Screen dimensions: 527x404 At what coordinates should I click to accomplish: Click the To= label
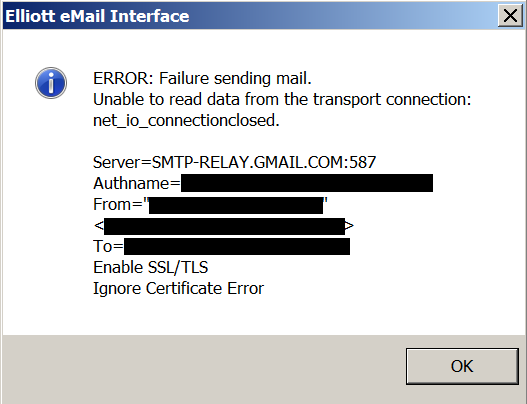point(108,246)
